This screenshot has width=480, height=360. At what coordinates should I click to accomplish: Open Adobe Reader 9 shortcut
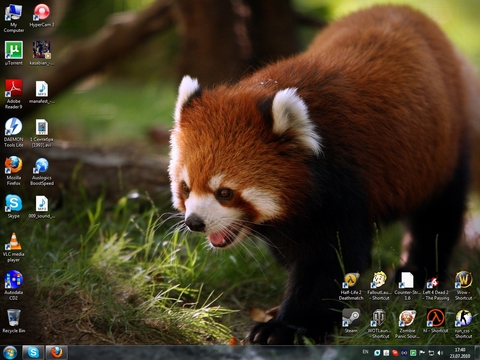(14, 94)
